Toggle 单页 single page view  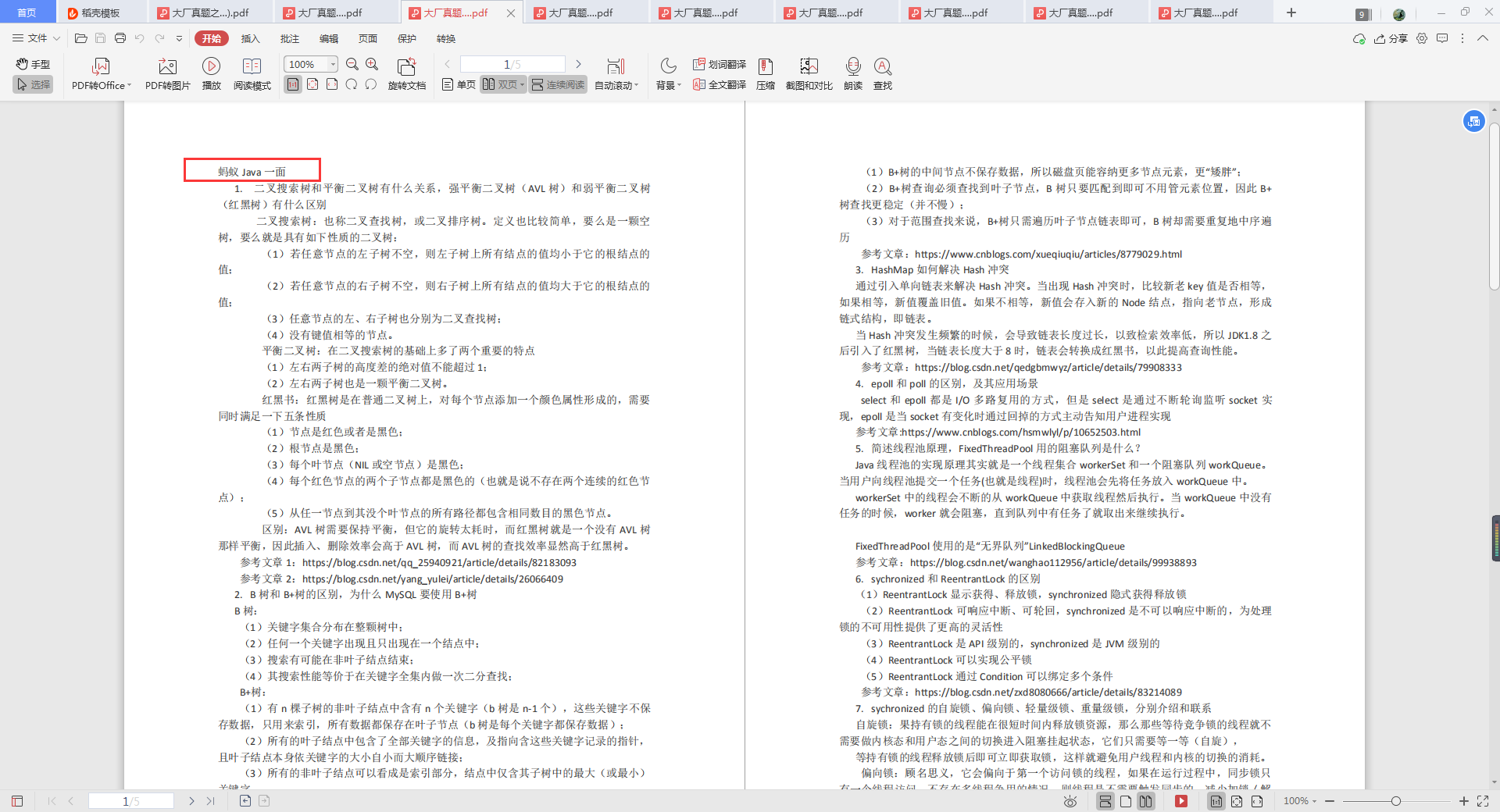pos(459,84)
